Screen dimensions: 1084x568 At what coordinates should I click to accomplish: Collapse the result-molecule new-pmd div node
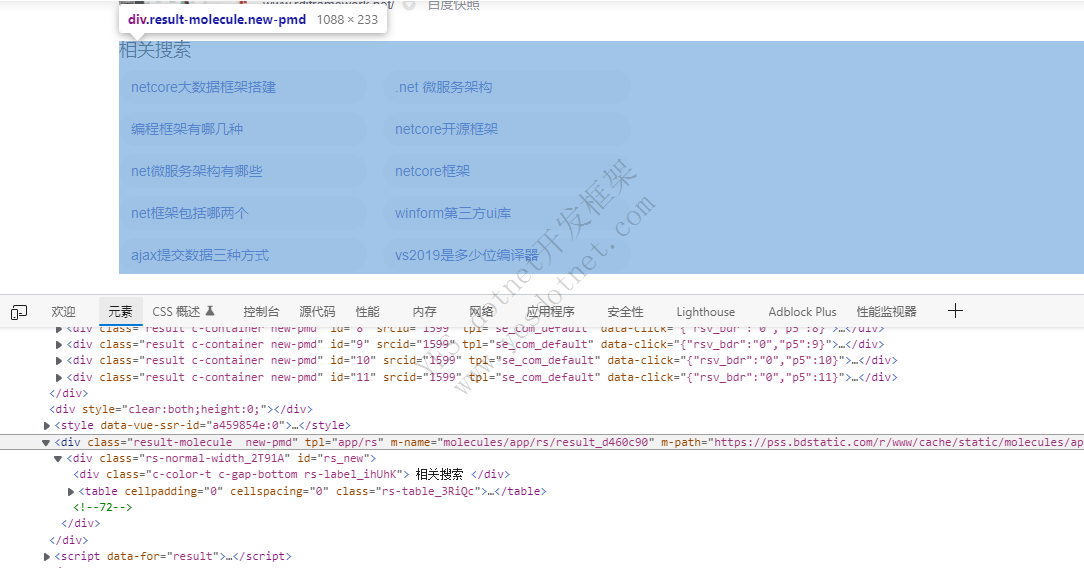46,442
